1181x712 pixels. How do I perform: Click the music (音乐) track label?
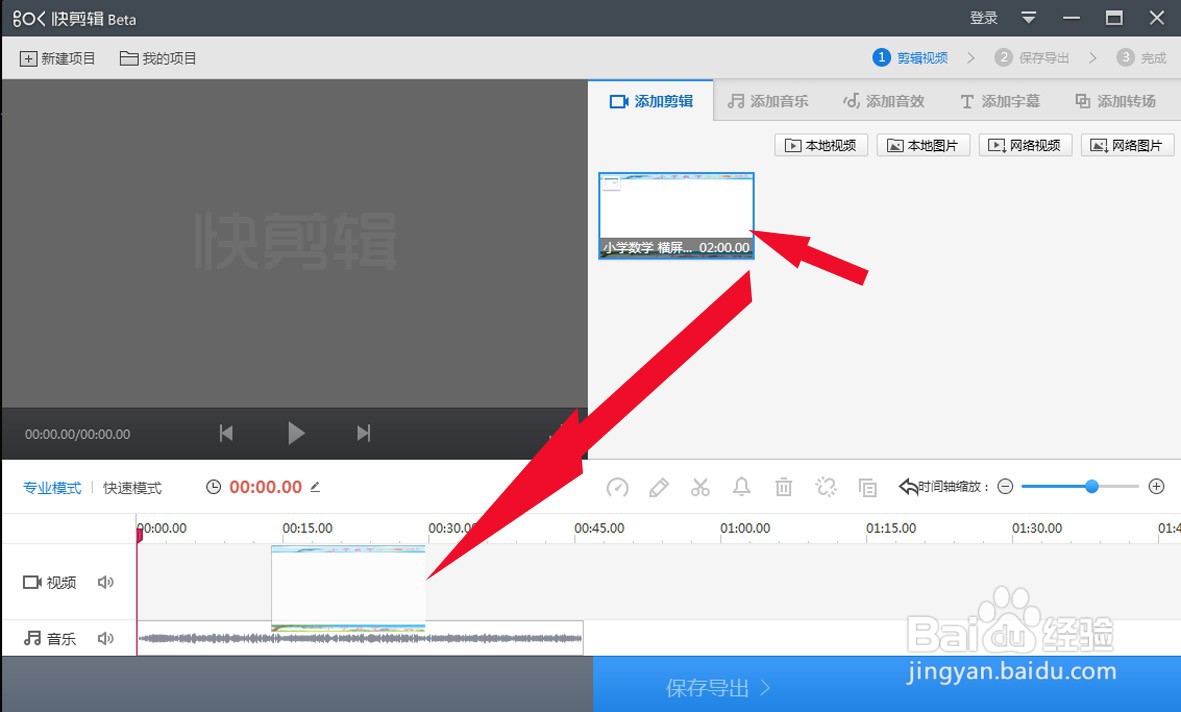tap(50, 639)
